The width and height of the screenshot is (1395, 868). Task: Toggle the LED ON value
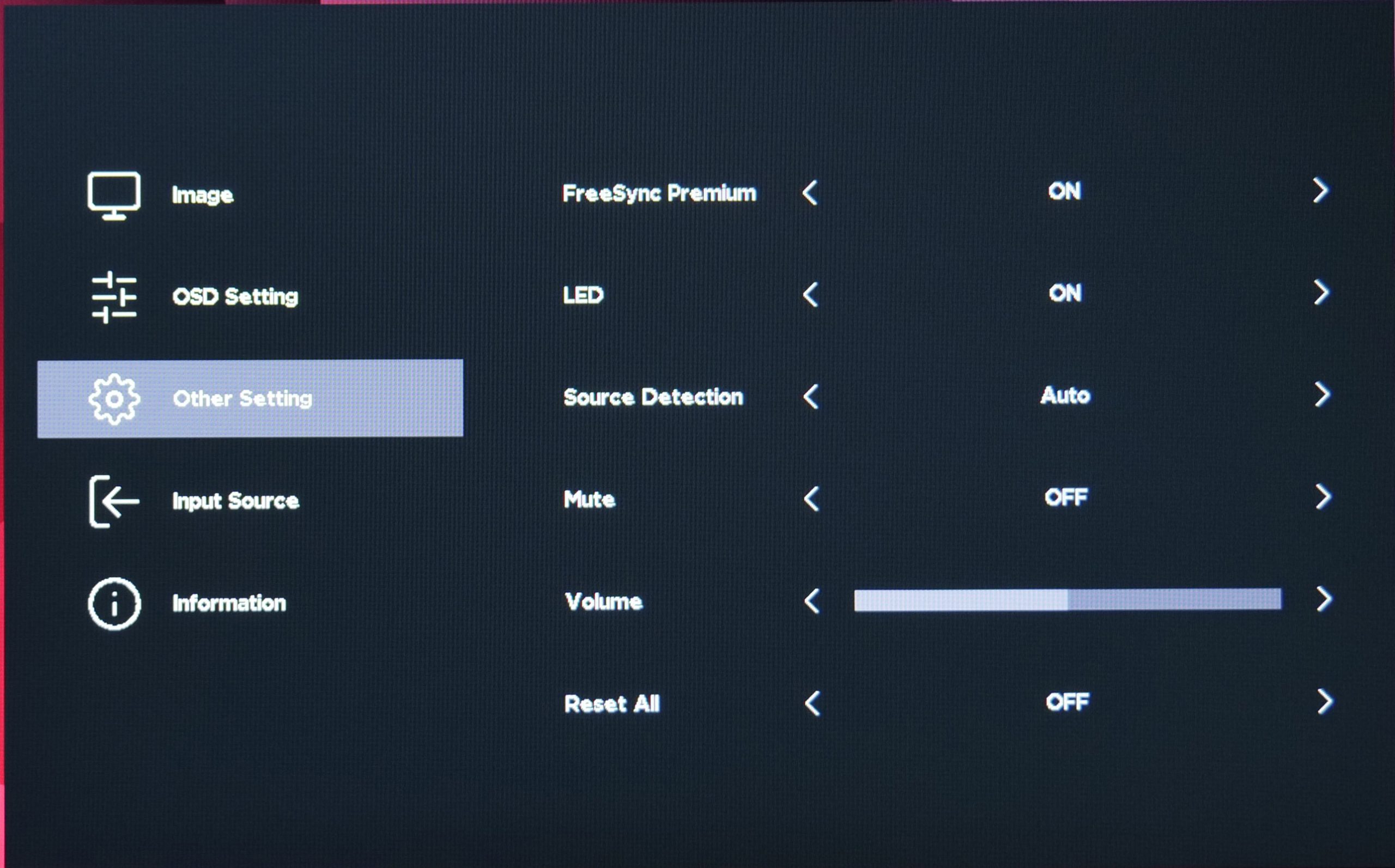[x=1065, y=293]
